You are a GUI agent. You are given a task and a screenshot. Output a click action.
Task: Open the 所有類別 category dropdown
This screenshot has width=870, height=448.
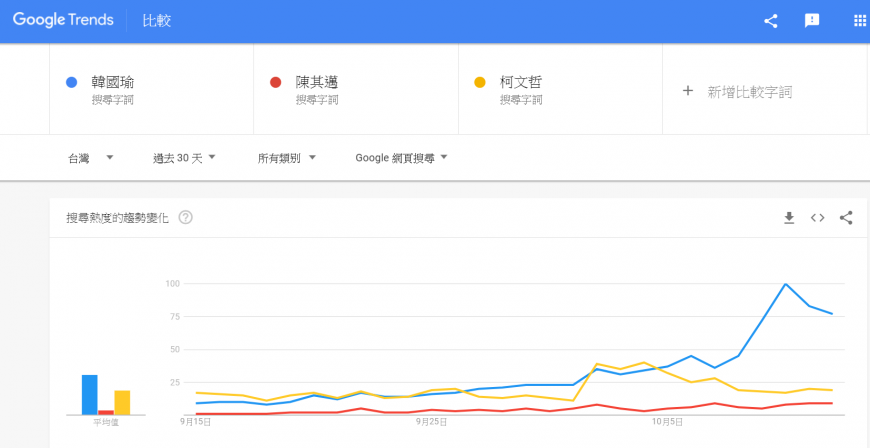(x=287, y=158)
